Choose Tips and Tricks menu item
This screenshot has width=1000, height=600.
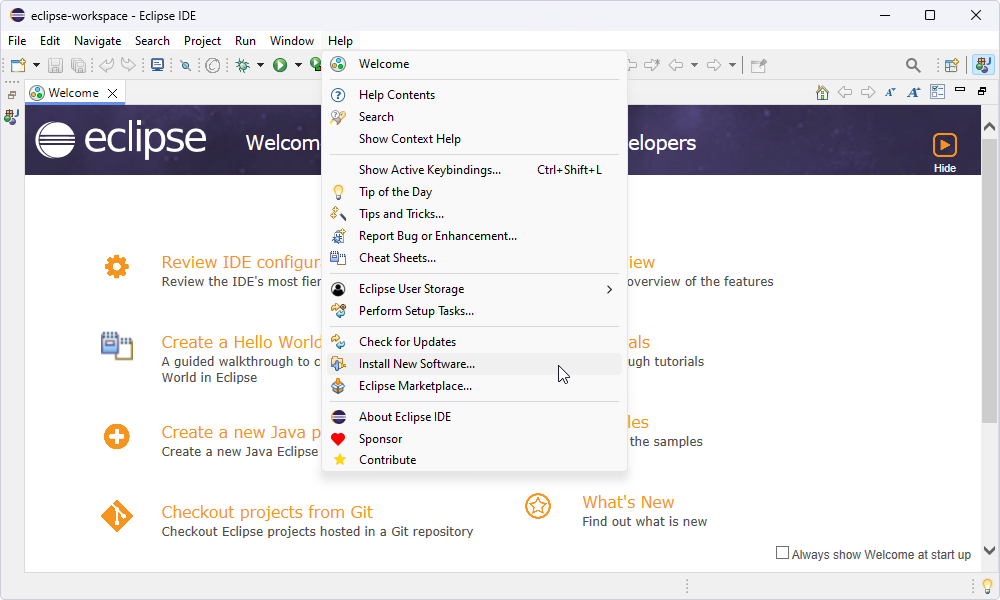coord(474,214)
